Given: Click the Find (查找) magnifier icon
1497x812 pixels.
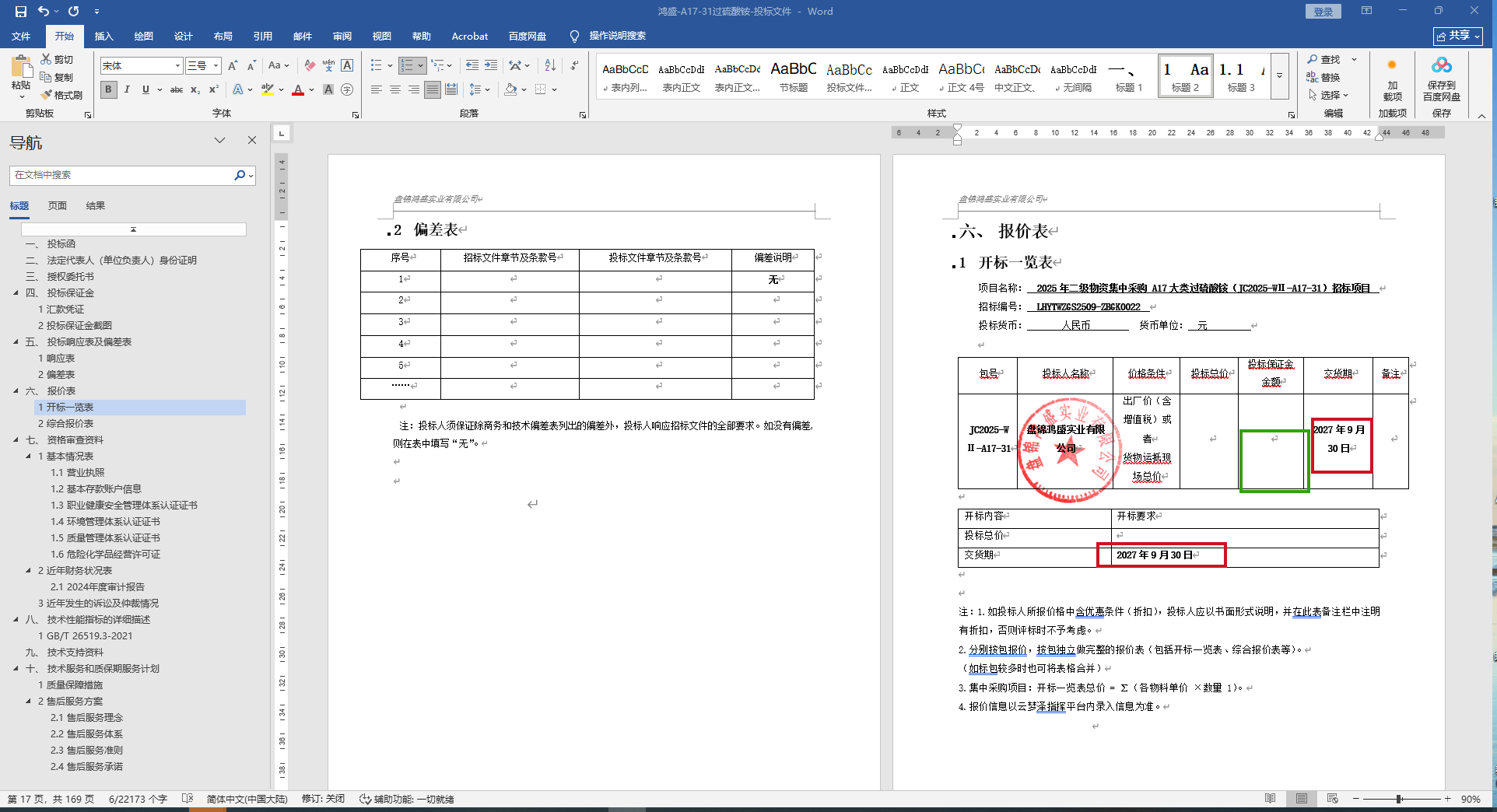Looking at the screenshot, I should tap(1313, 59).
